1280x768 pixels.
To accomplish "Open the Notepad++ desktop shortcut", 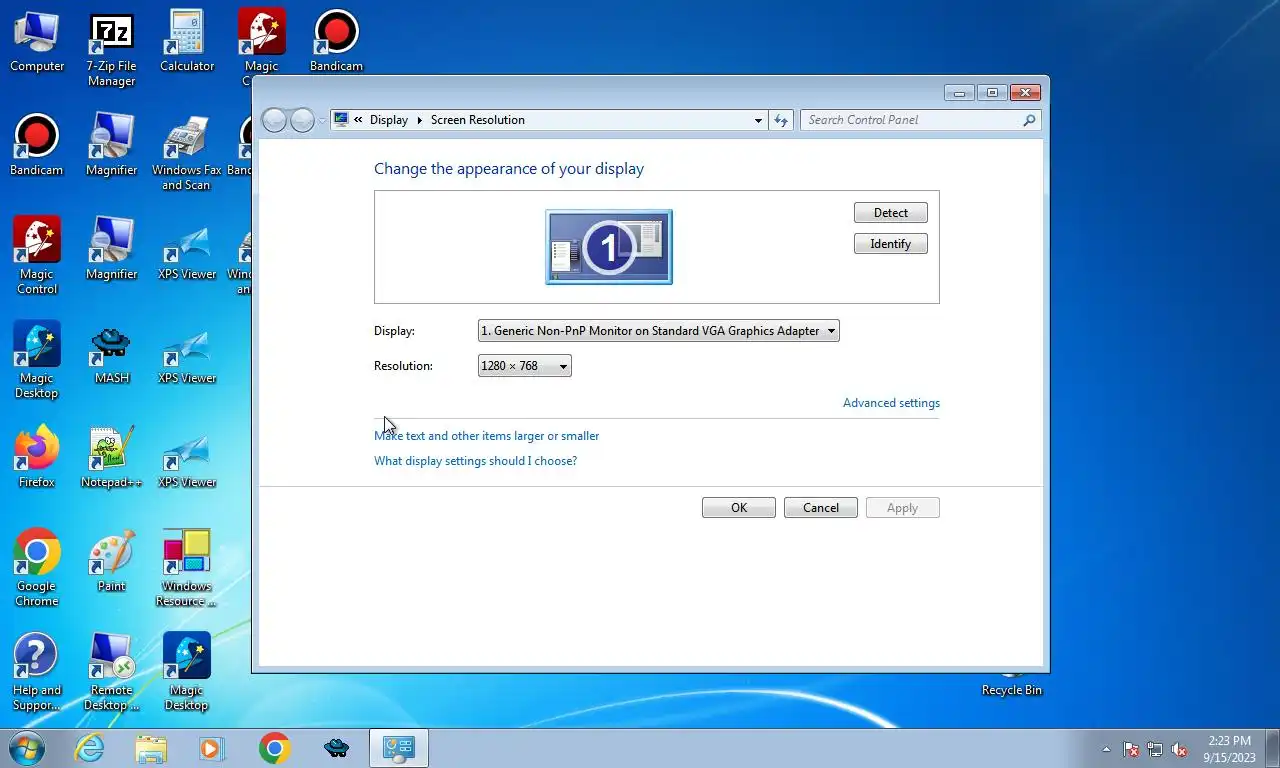I will pyautogui.click(x=111, y=458).
